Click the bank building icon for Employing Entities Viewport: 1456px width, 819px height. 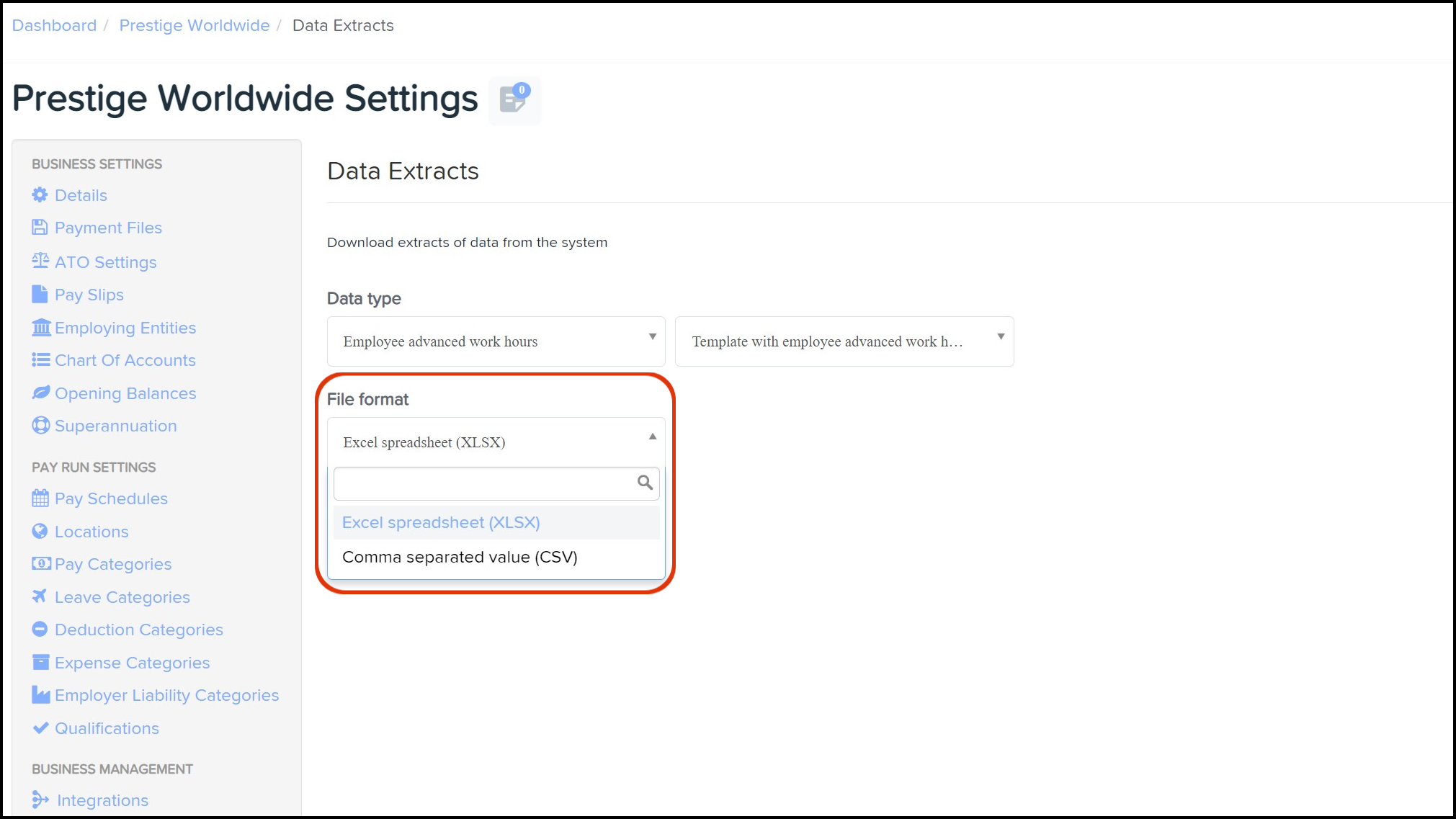[41, 328]
